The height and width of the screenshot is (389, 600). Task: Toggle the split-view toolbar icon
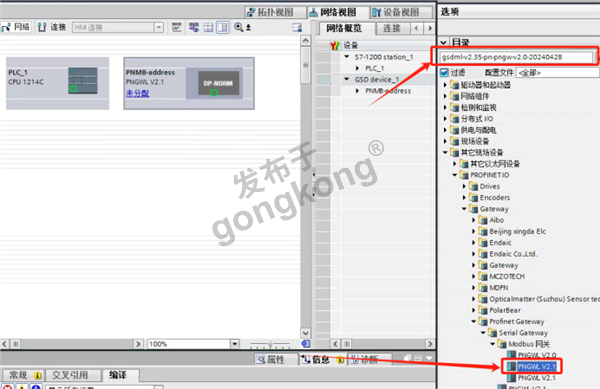point(222,27)
